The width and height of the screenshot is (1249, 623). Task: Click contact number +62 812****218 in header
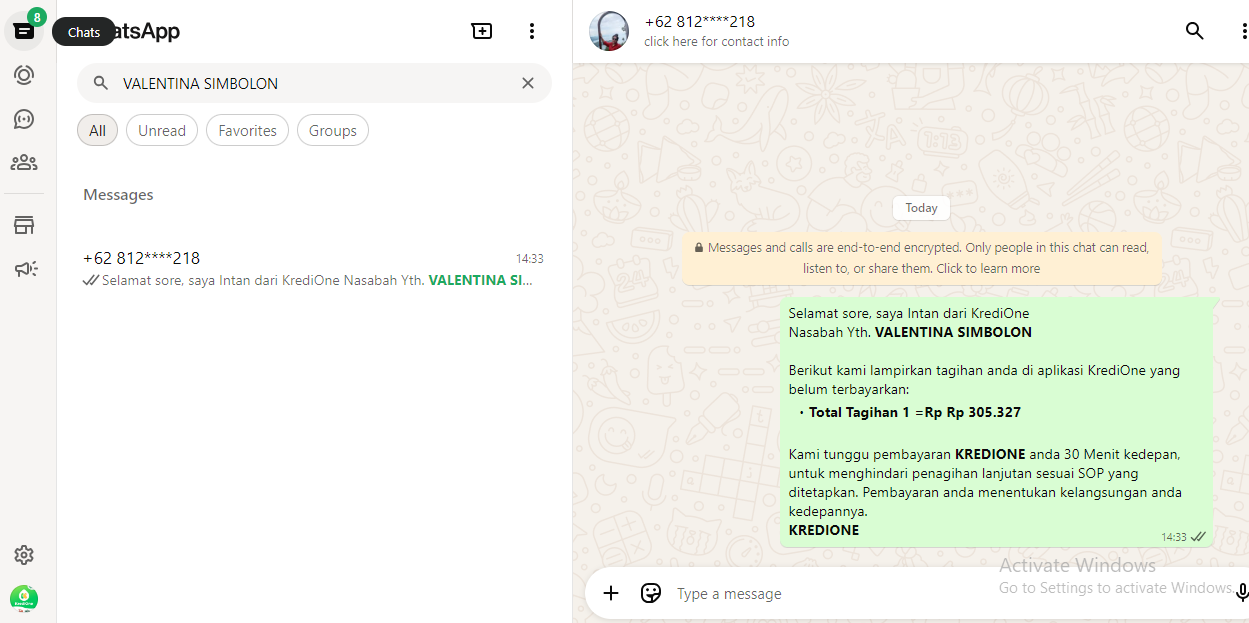click(x=699, y=21)
